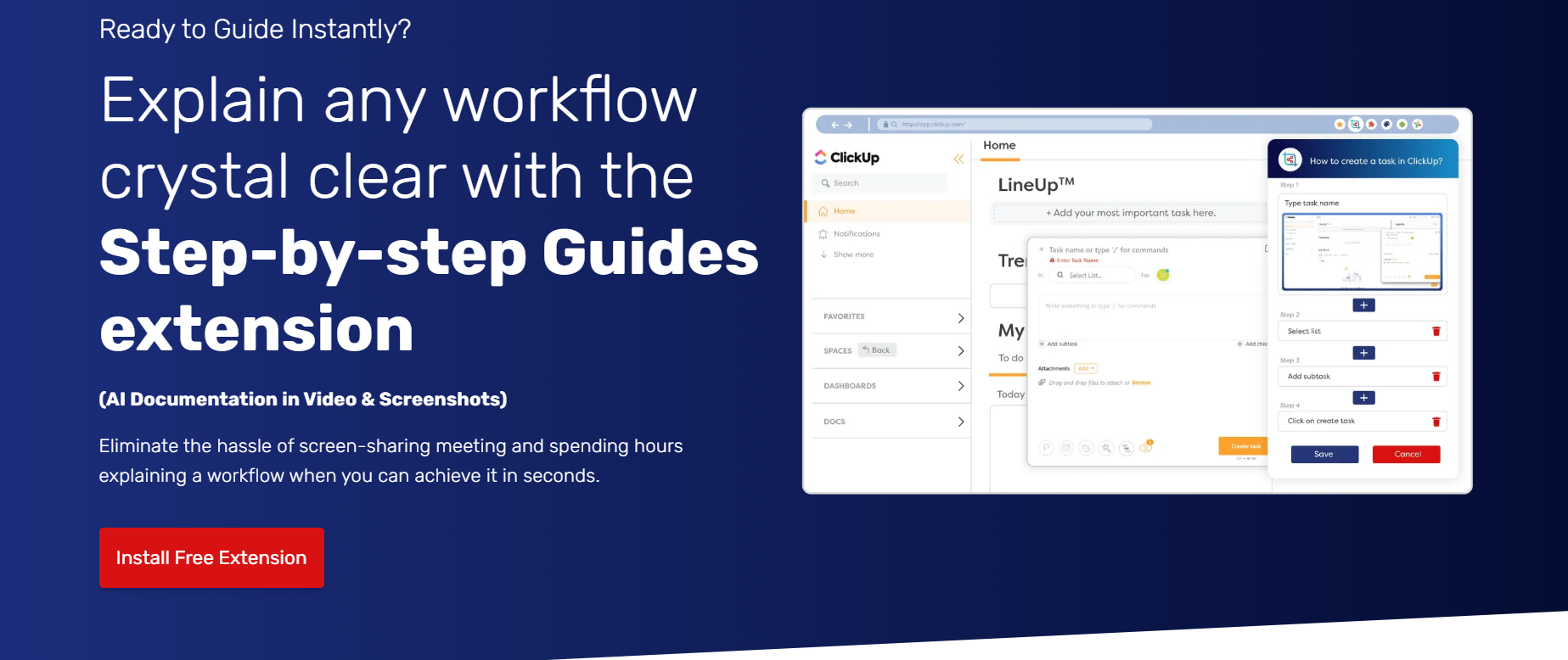Click the calendar due date icon
This screenshot has width=1568, height=660.
pos(1066,448)
